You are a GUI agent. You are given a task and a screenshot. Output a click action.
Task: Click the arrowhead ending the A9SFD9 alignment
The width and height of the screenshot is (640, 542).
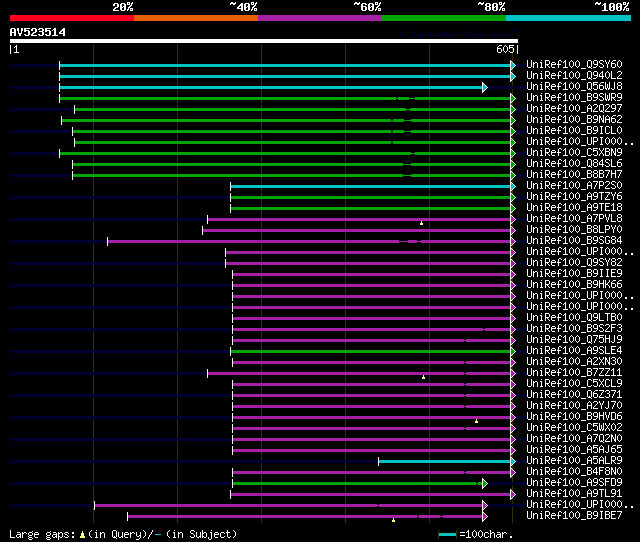[485, 483]
